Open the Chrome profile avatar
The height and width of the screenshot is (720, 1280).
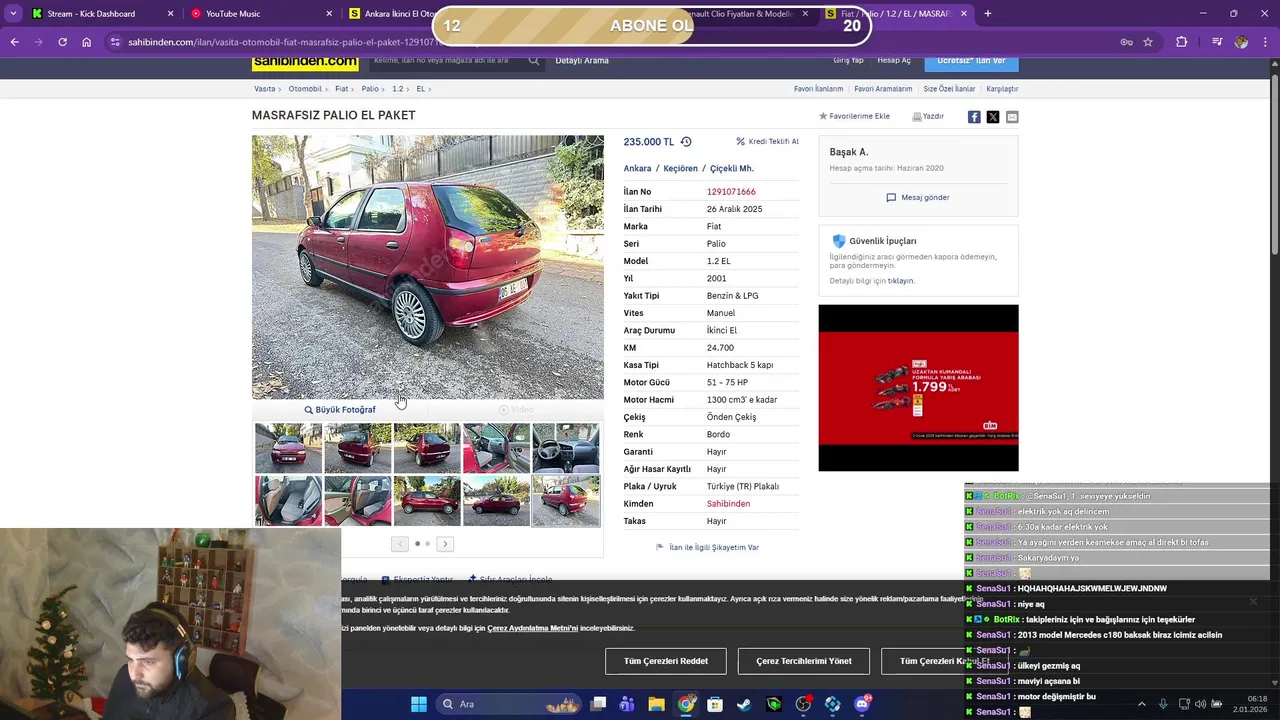point(1241,42)
